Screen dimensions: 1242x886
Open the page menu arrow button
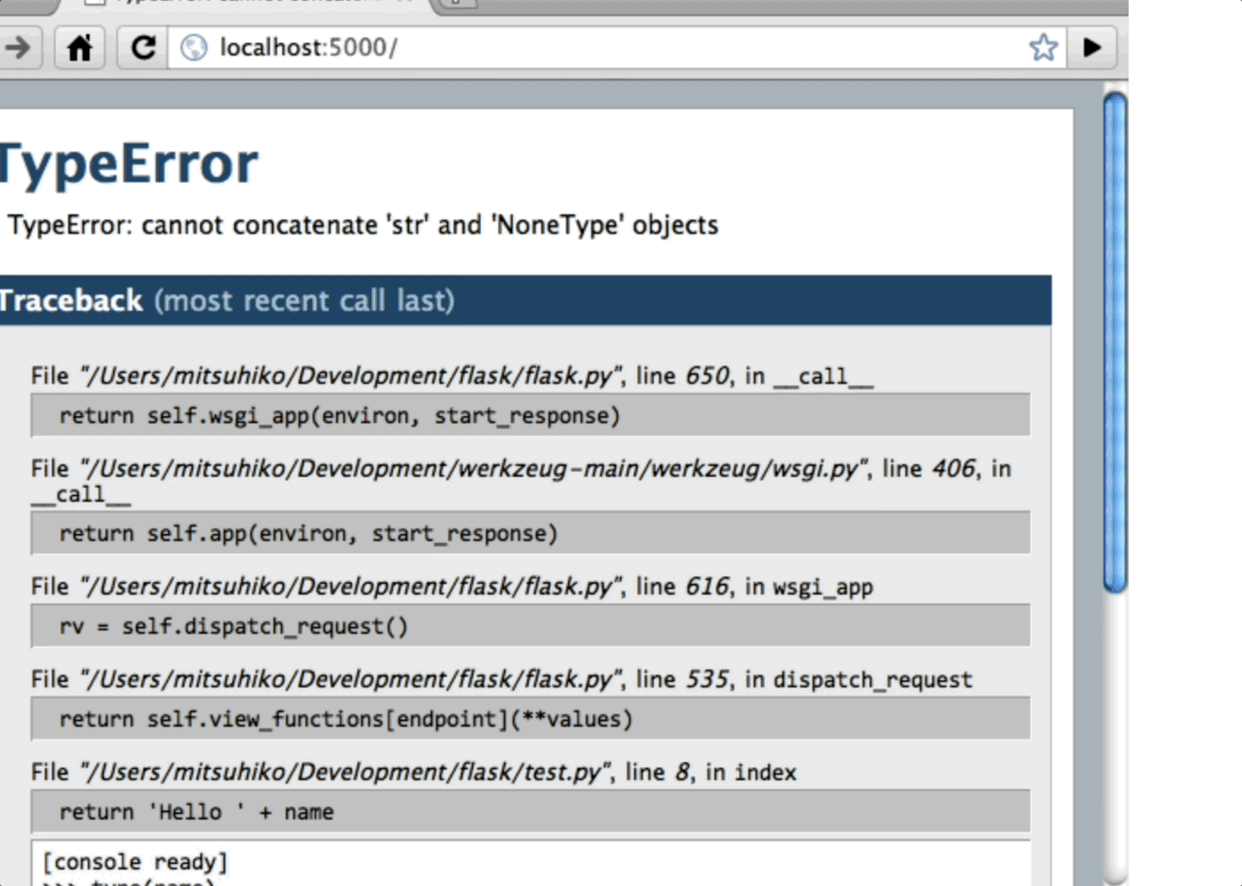[1092, 47]
